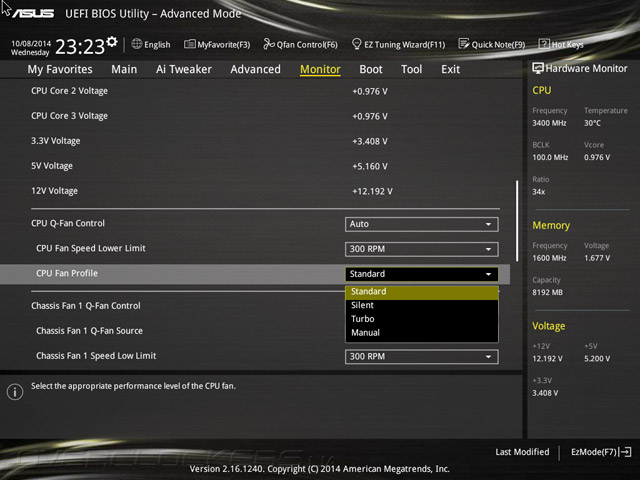Click the +12.192 V reading
Screen dimensions: 640x480
coord(372,191)
